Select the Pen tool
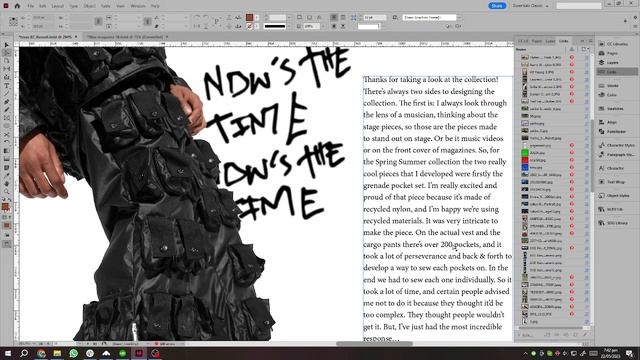 click(7, 102)
